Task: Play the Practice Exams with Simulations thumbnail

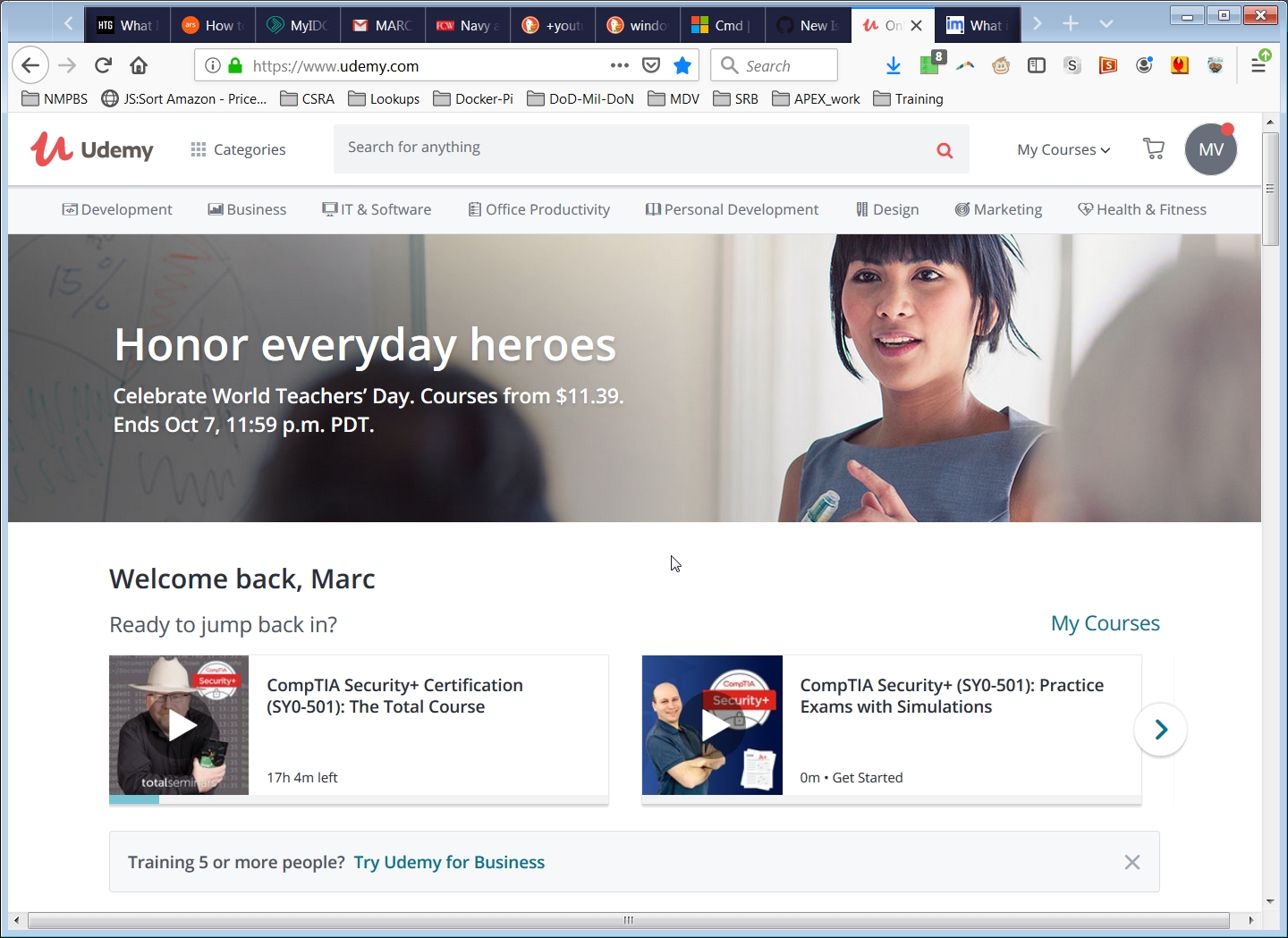Action: (x=712, y=725)
